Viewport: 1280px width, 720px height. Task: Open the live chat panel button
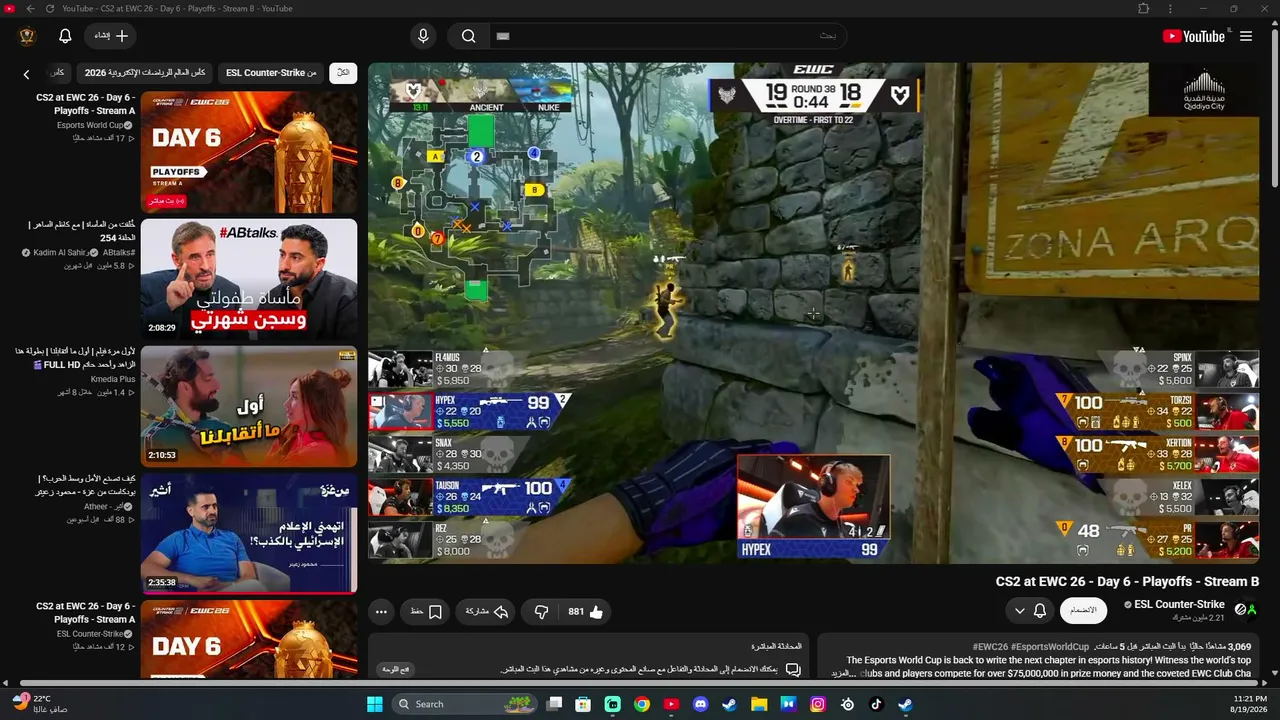coord(396,669)
